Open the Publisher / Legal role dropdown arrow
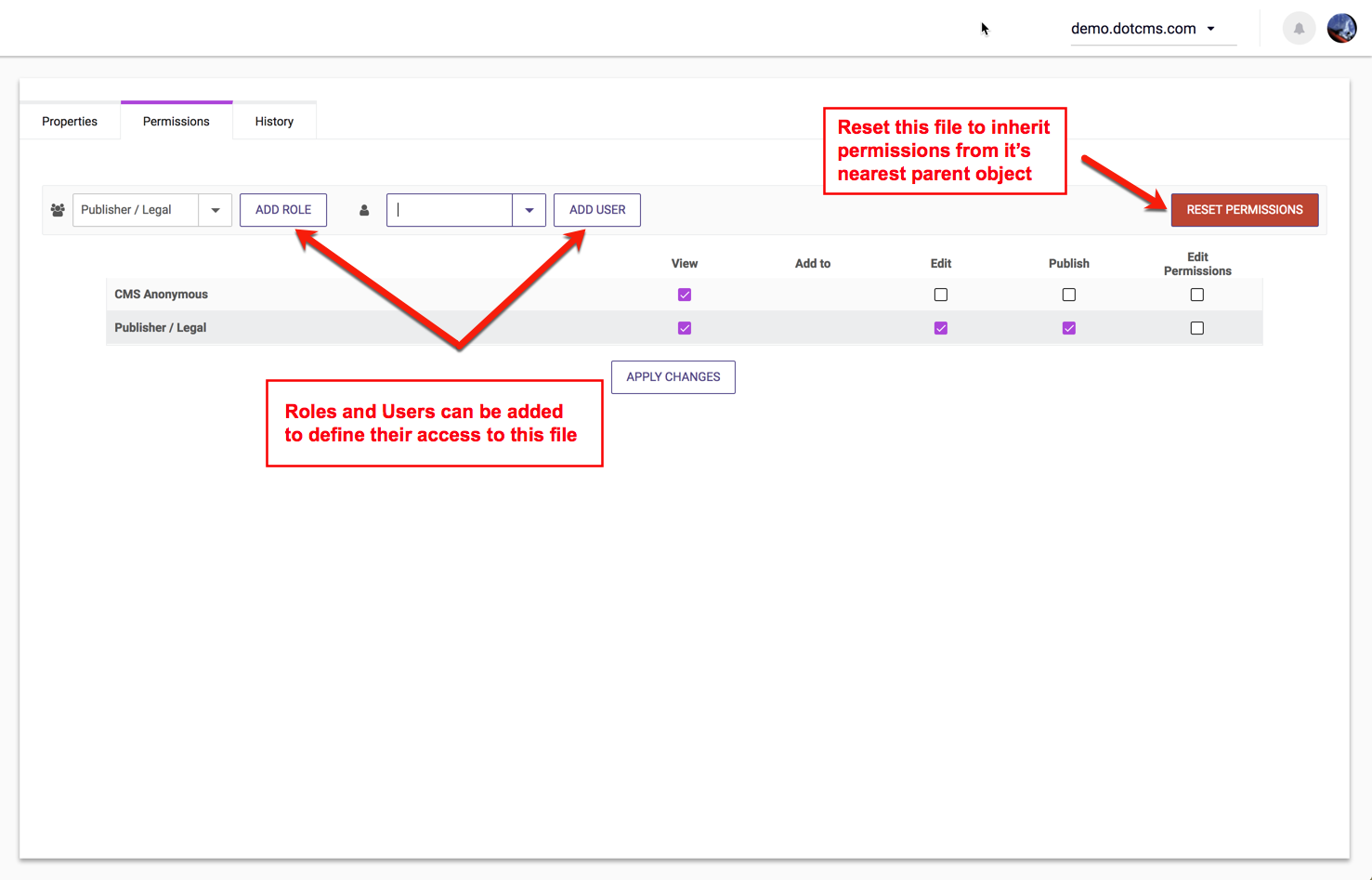Viewport: 1372px width, 880px height. 216,210
